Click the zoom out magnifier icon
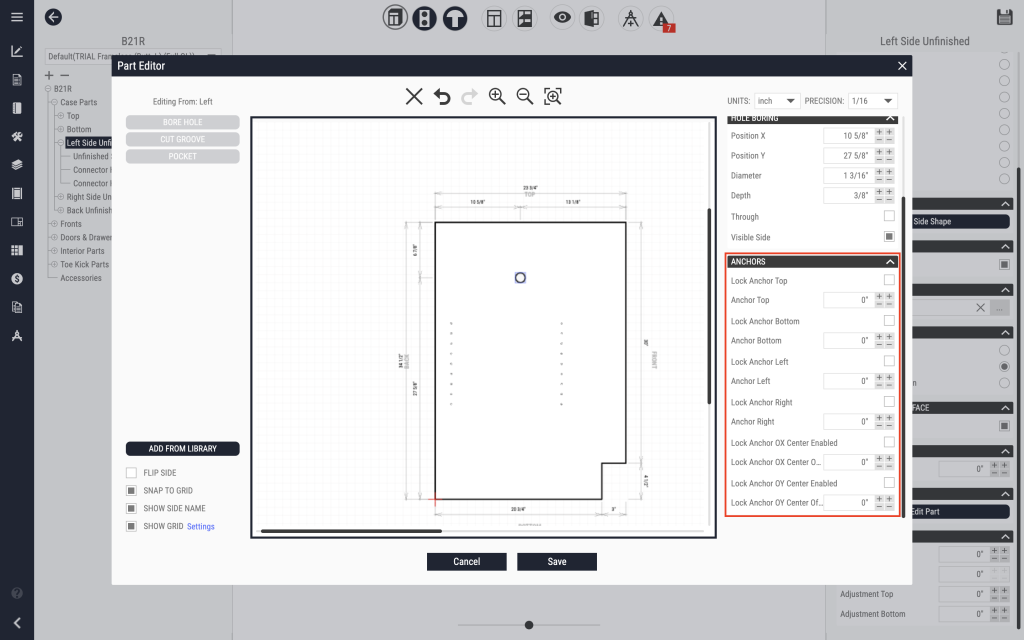This screenshot has height=640, width=1024. coord(524,97)
